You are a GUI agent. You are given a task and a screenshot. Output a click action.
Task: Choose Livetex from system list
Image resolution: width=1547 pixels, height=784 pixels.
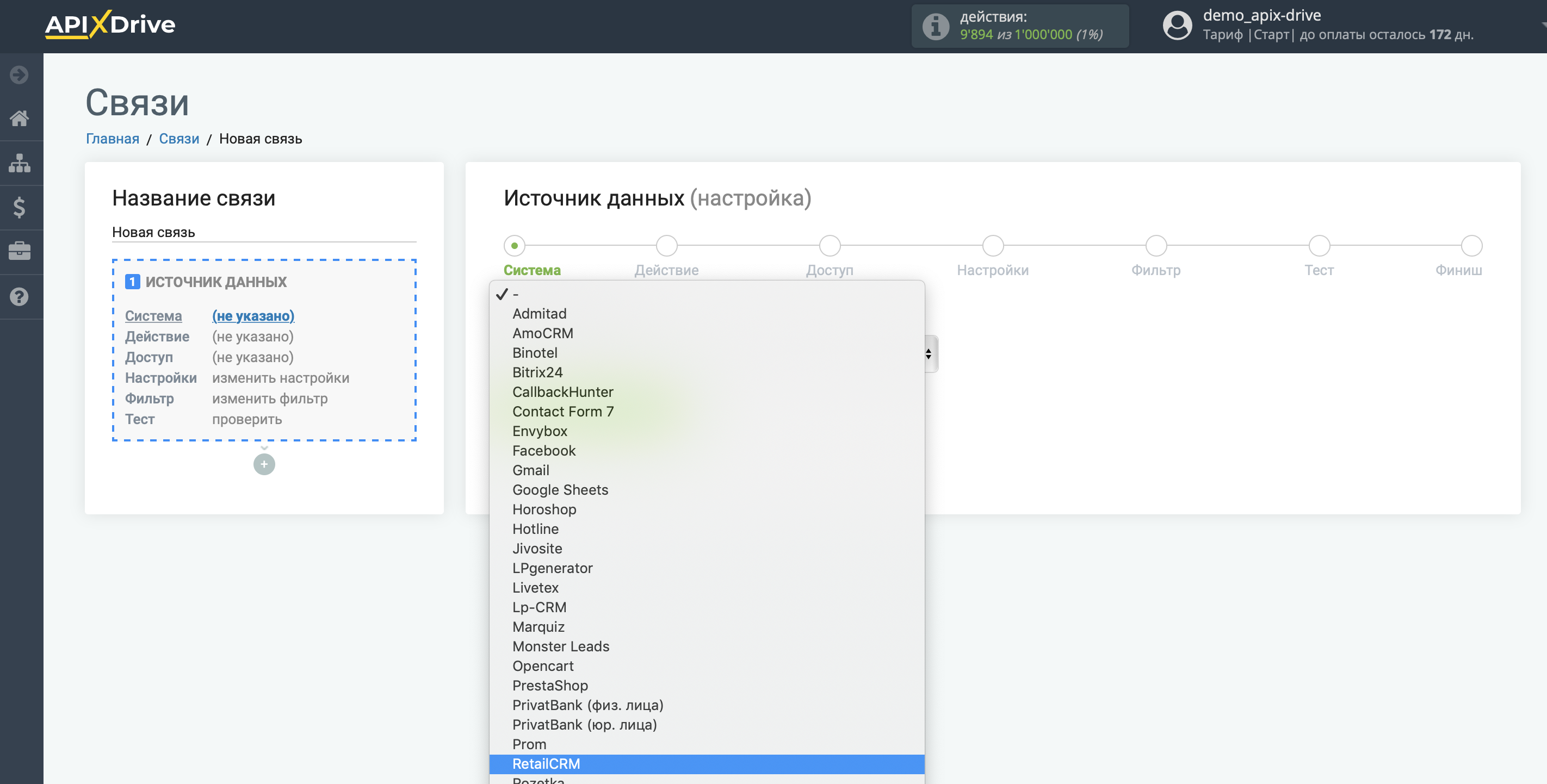pyautogui.click(x=707, y=588)
